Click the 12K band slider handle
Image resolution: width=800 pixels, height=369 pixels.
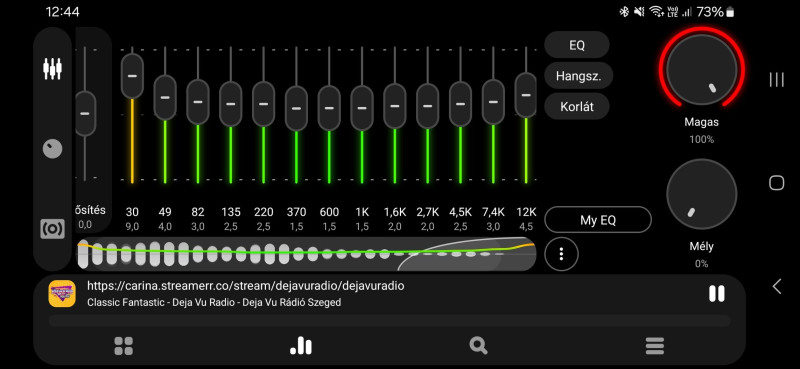(526, 95)
